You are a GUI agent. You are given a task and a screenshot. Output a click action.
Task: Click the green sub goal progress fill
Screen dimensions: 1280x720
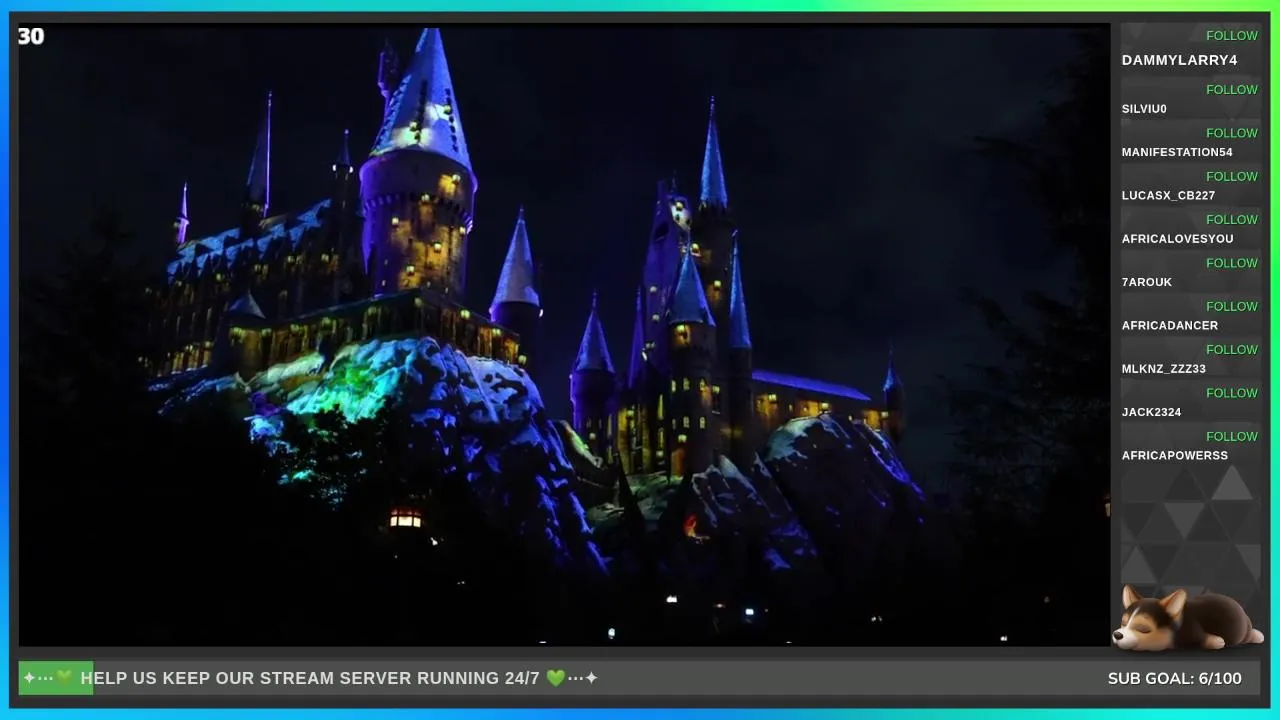(x=56, y=678)
